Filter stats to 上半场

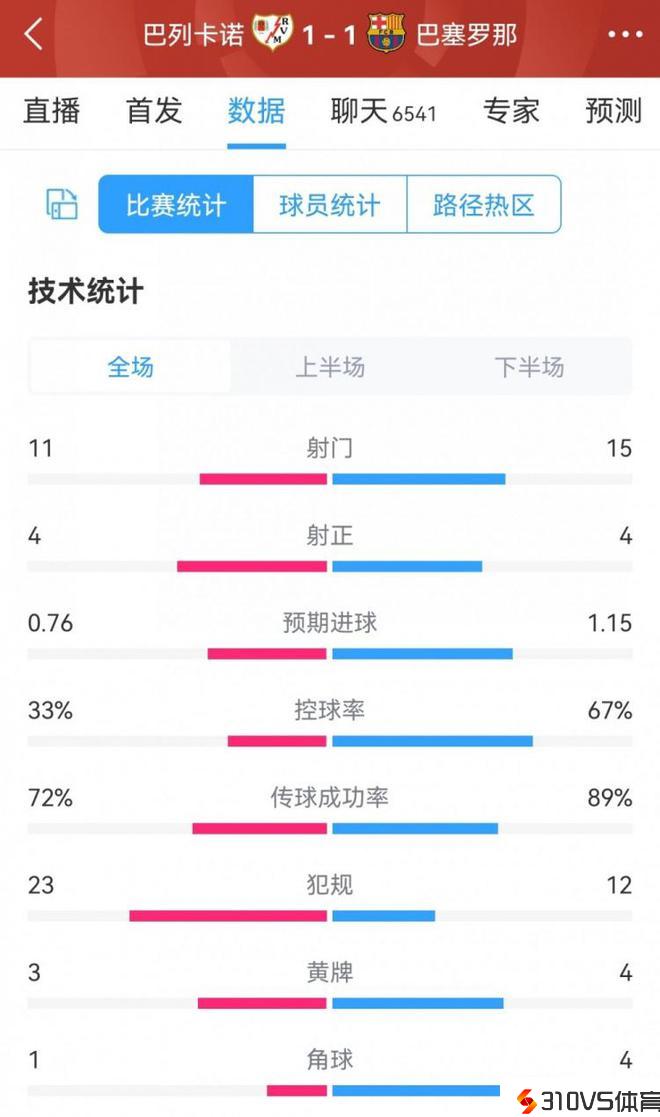tap(330, 367)
